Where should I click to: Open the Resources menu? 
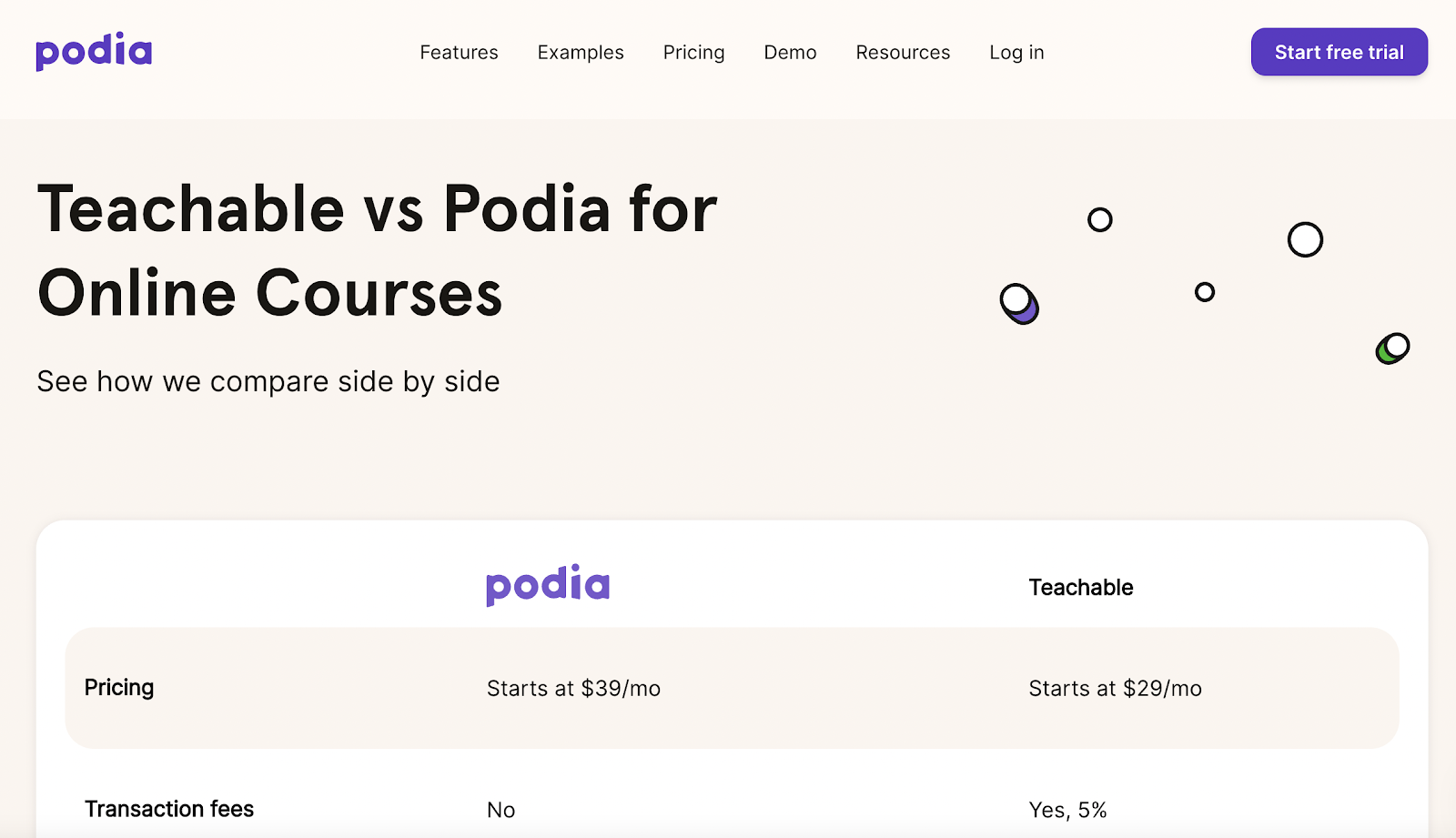[x=903, y=53]
